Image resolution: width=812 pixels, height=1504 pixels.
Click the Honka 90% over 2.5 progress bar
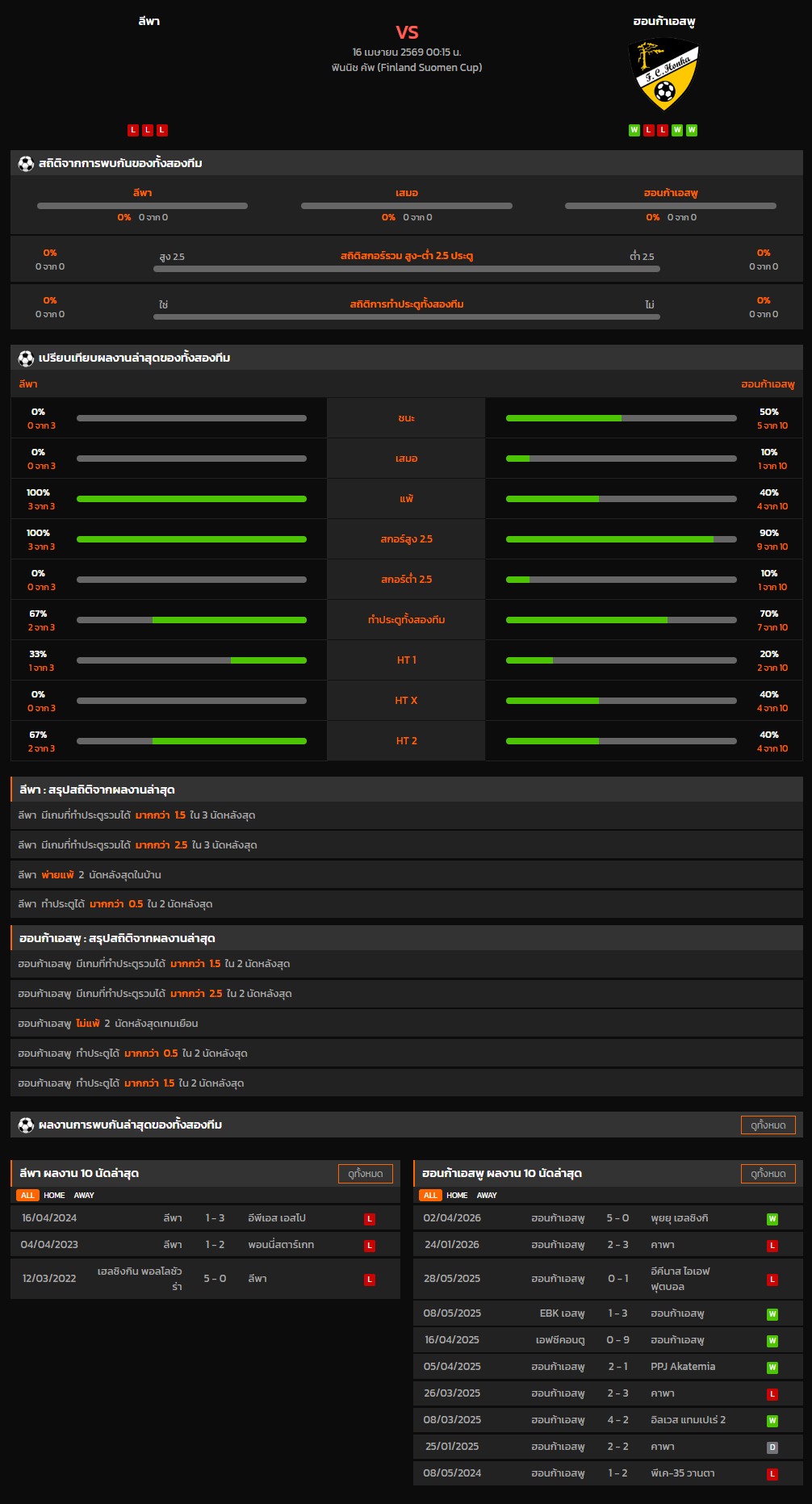621,539
